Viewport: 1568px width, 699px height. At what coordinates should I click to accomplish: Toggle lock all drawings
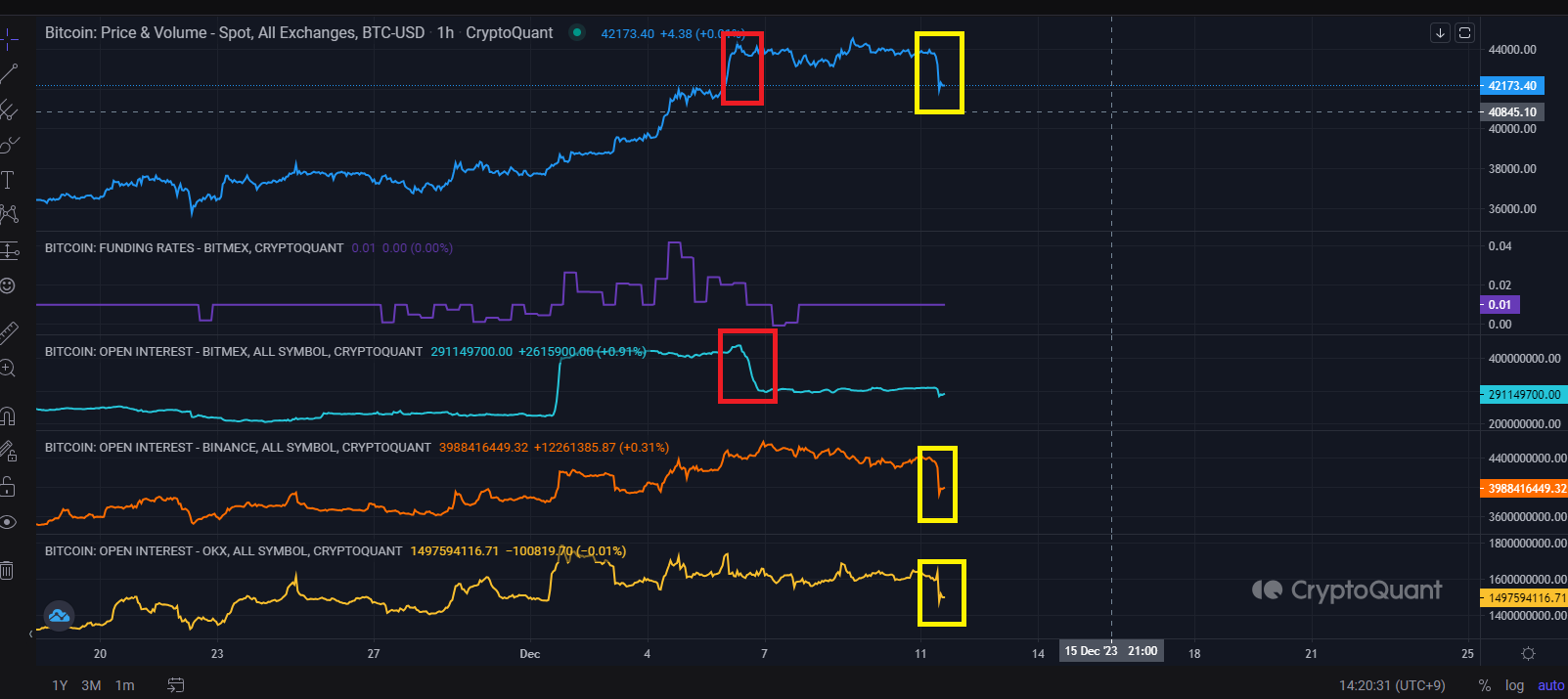(8, 486)
